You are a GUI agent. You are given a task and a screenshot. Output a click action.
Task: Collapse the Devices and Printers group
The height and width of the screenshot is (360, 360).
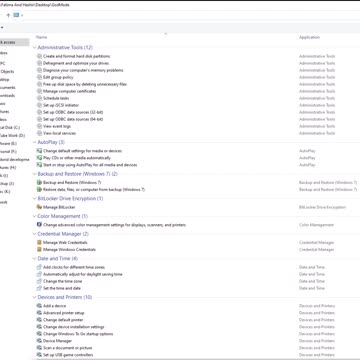[35, 297]
